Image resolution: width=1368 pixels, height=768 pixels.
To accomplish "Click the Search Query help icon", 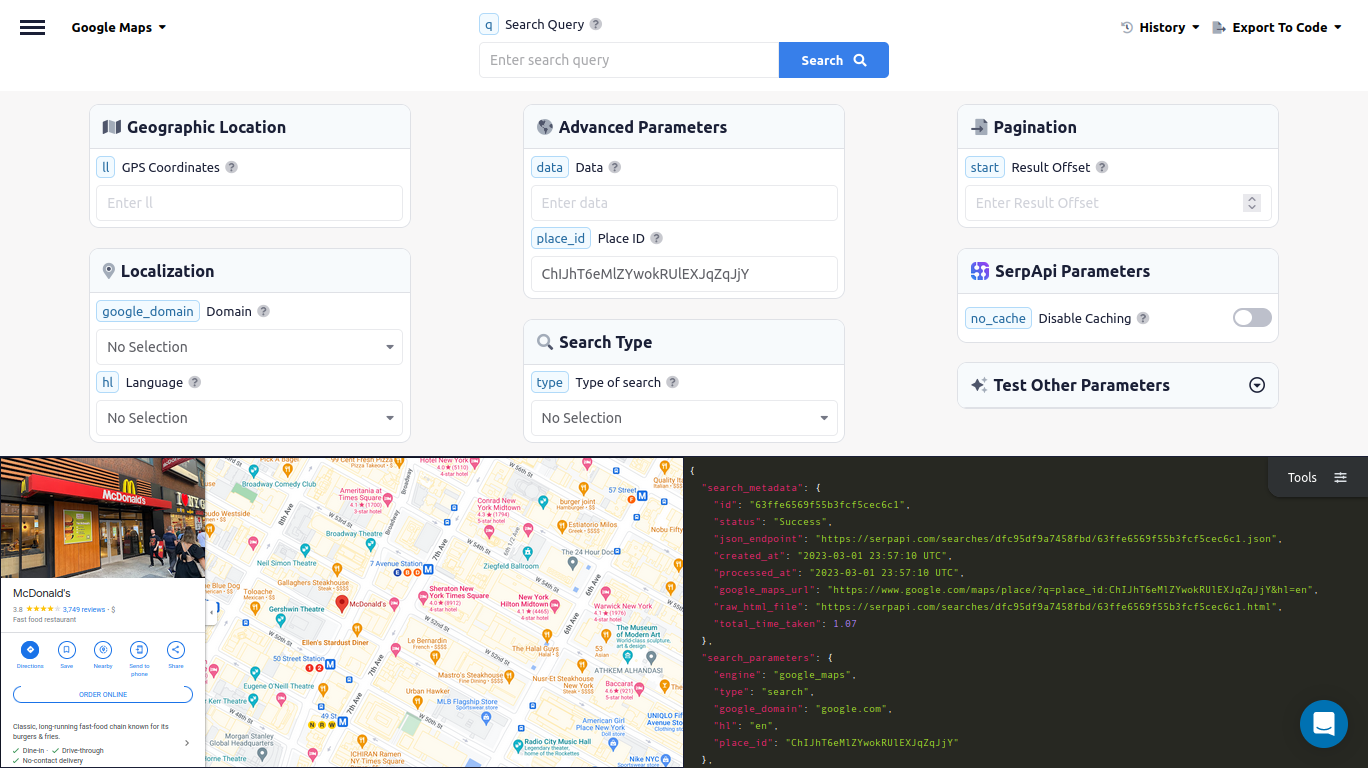I will click(596, 24).
